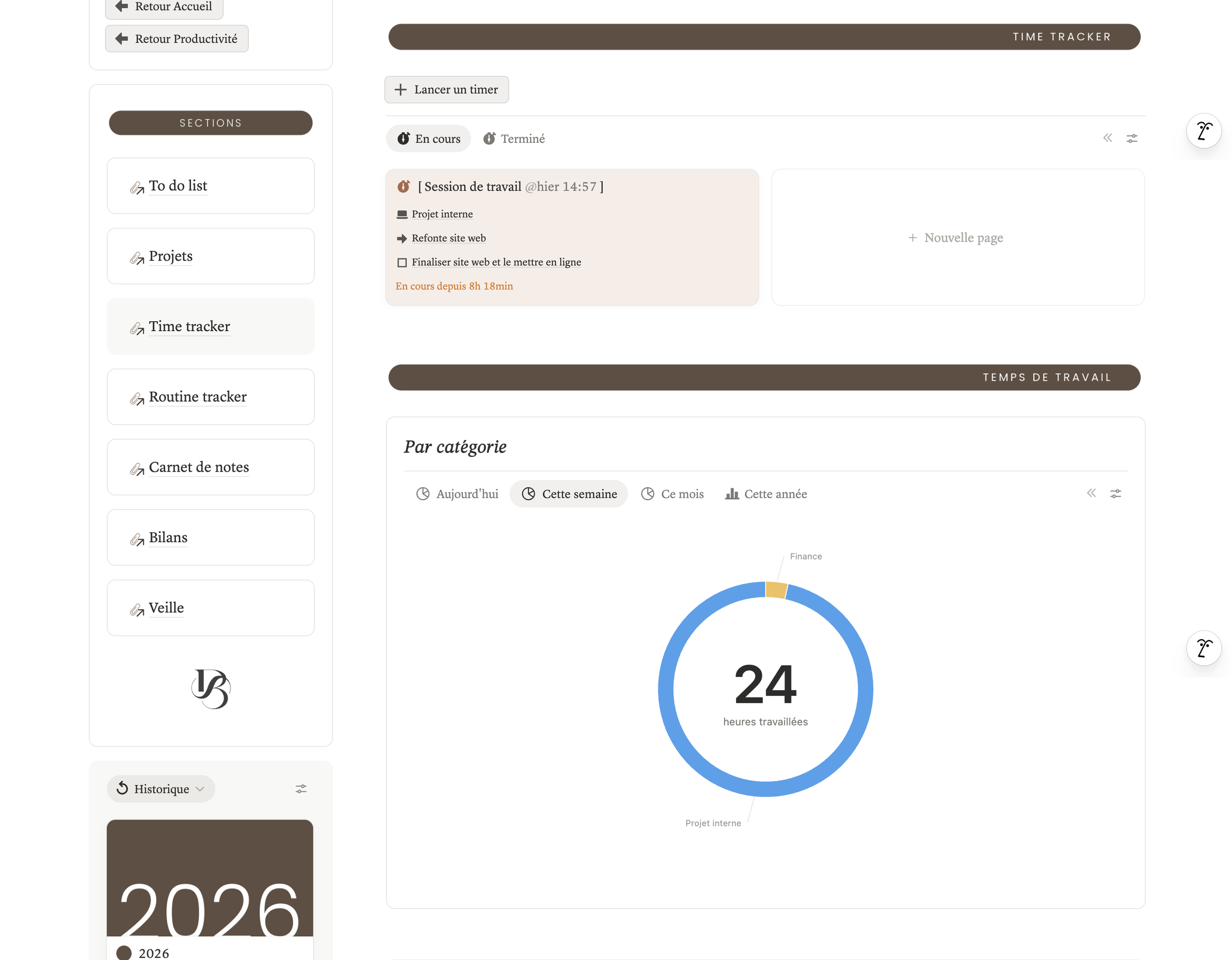Viewport: 1232px width, 960px height.
Task: Select the Cette année chart tab
Action: (x=766, y=494)
